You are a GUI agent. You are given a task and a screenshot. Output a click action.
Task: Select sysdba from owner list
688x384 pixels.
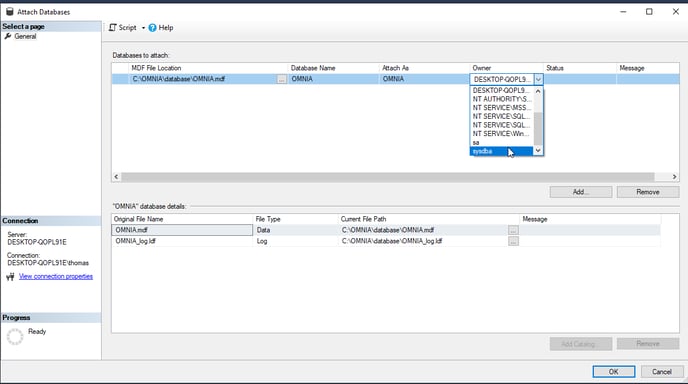point(502,151)
